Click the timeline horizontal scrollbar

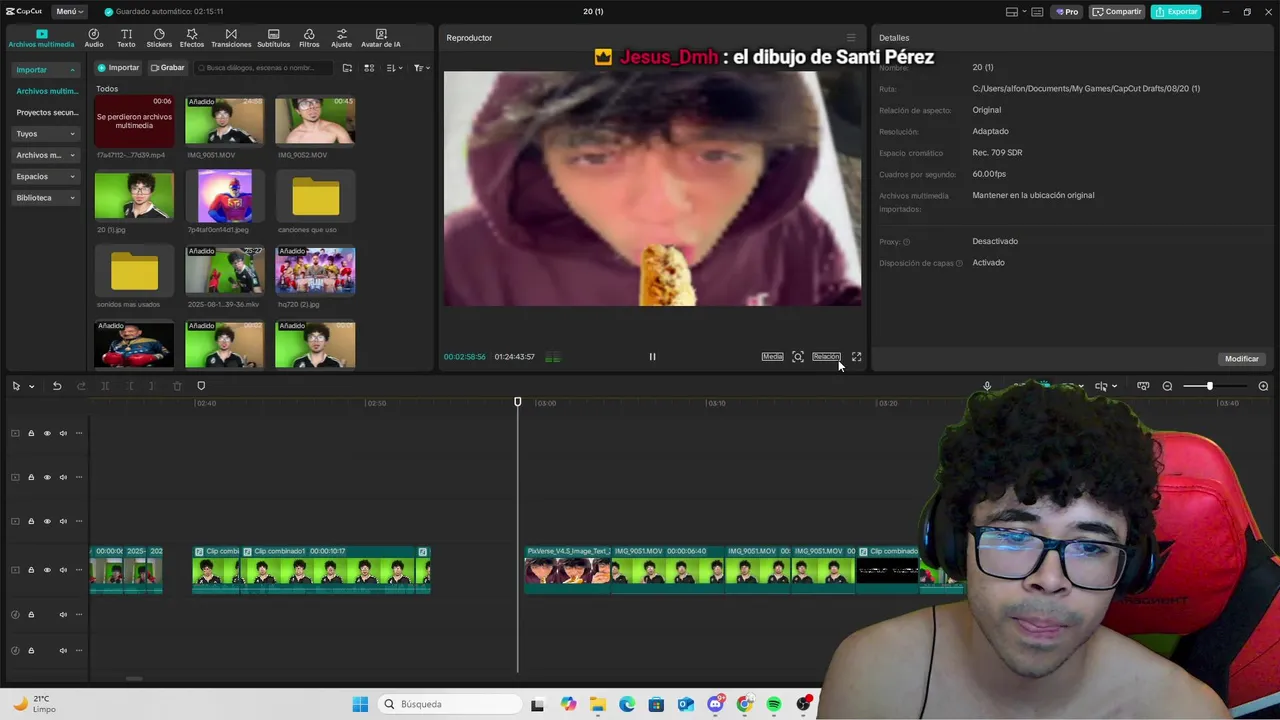(x=134, y=678)
